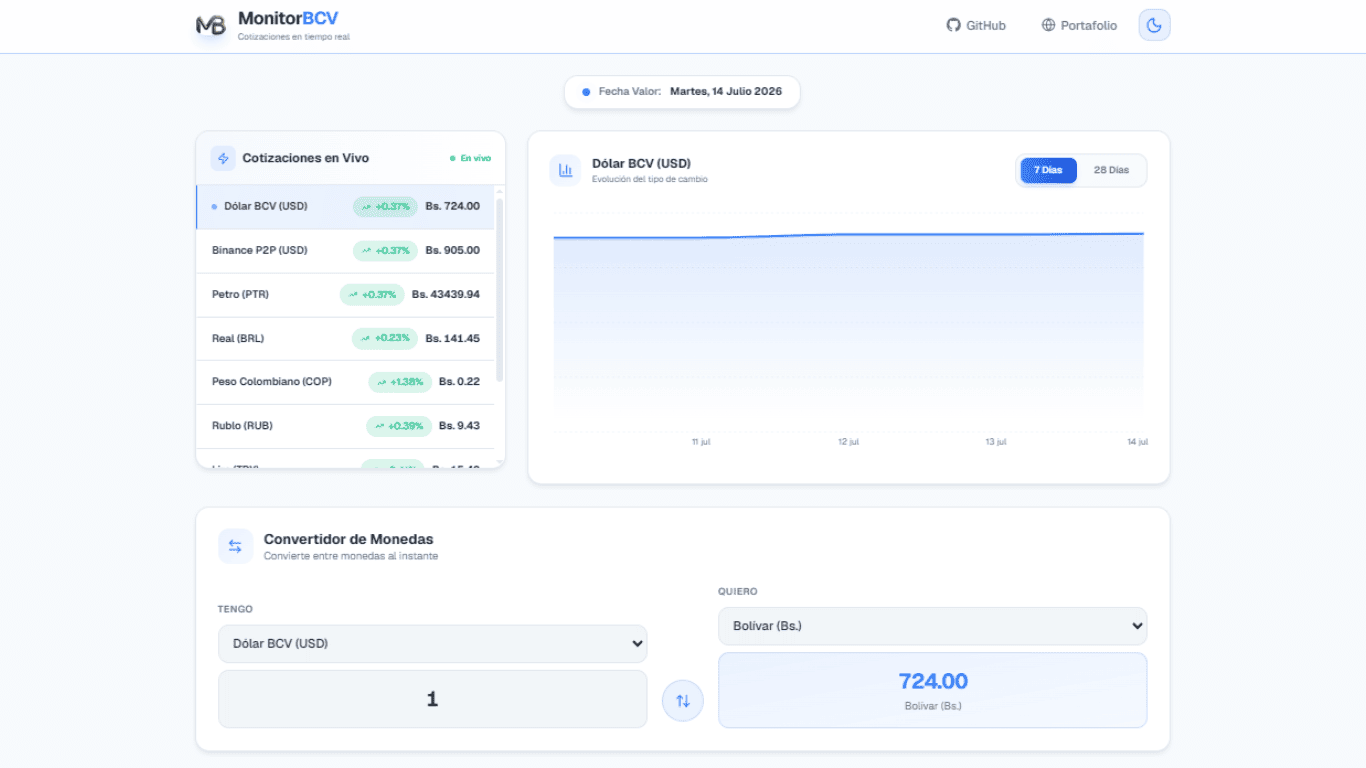Viewport: 1366px width, 768px height.
Task: Click the lightning bolt Cotizaciones icon
Action: (223, 158)
